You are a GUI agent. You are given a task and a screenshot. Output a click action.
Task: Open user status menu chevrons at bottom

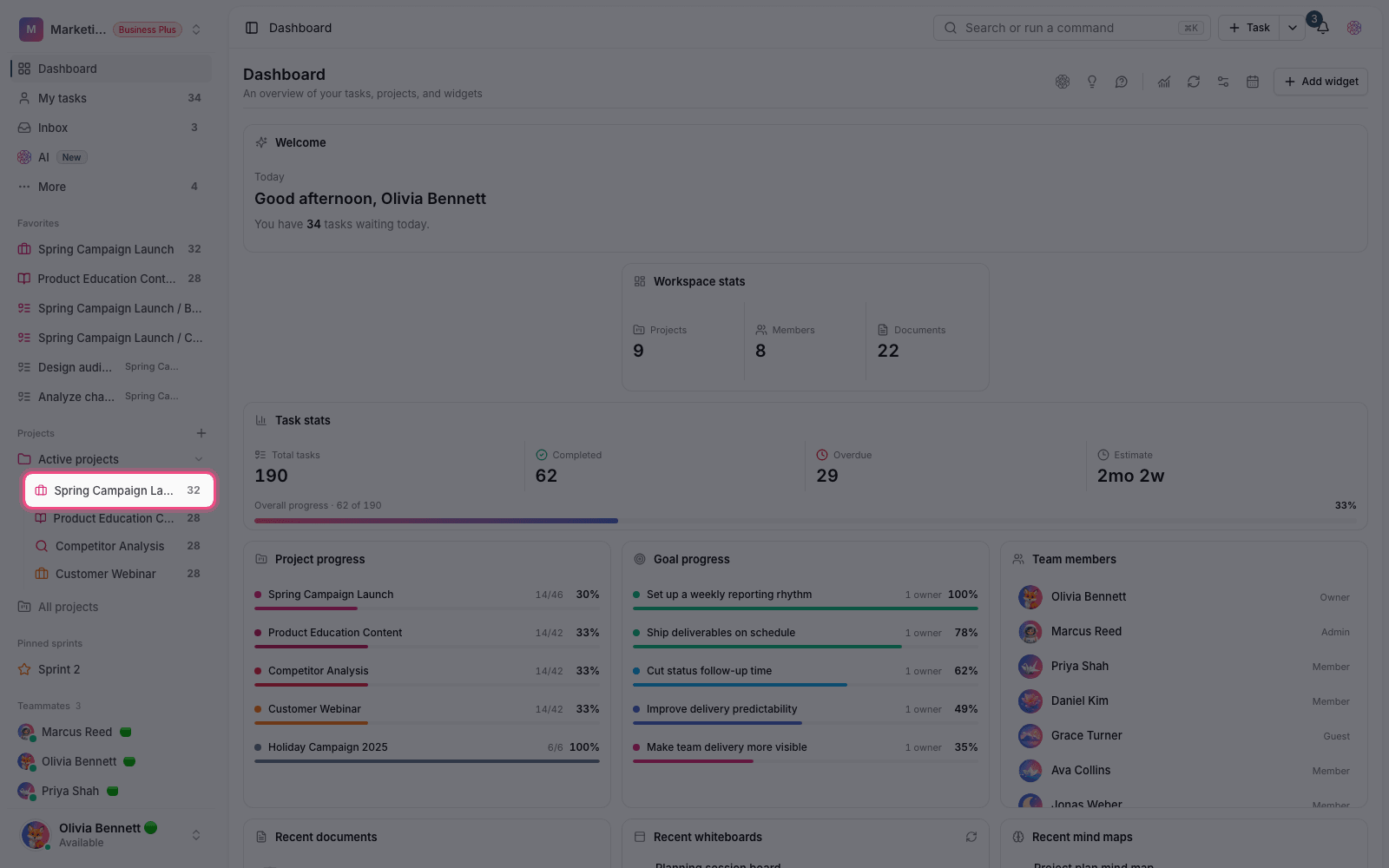pos(196,835)
